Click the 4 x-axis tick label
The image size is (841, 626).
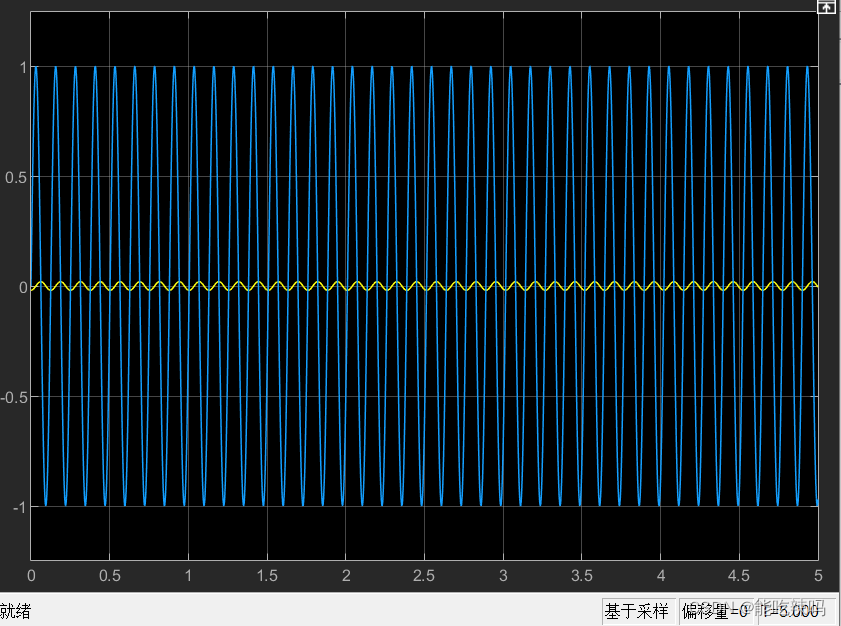[x=661, y=576]
